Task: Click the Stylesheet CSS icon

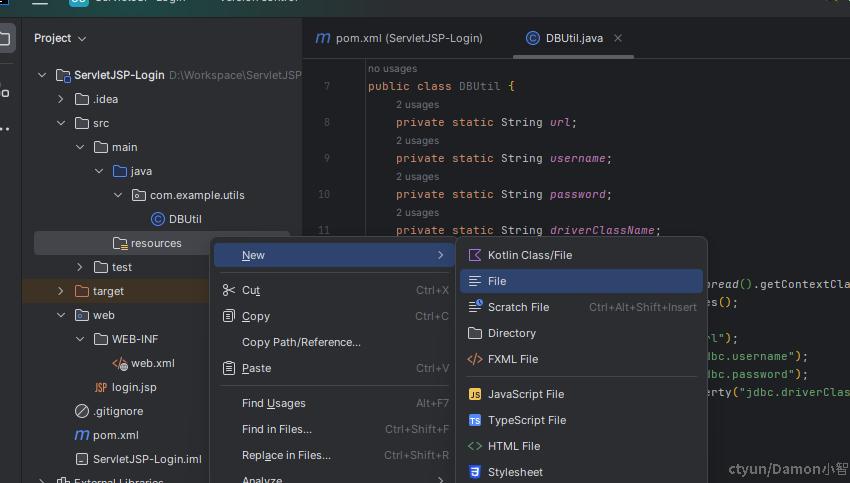Action: pos(475,472)
